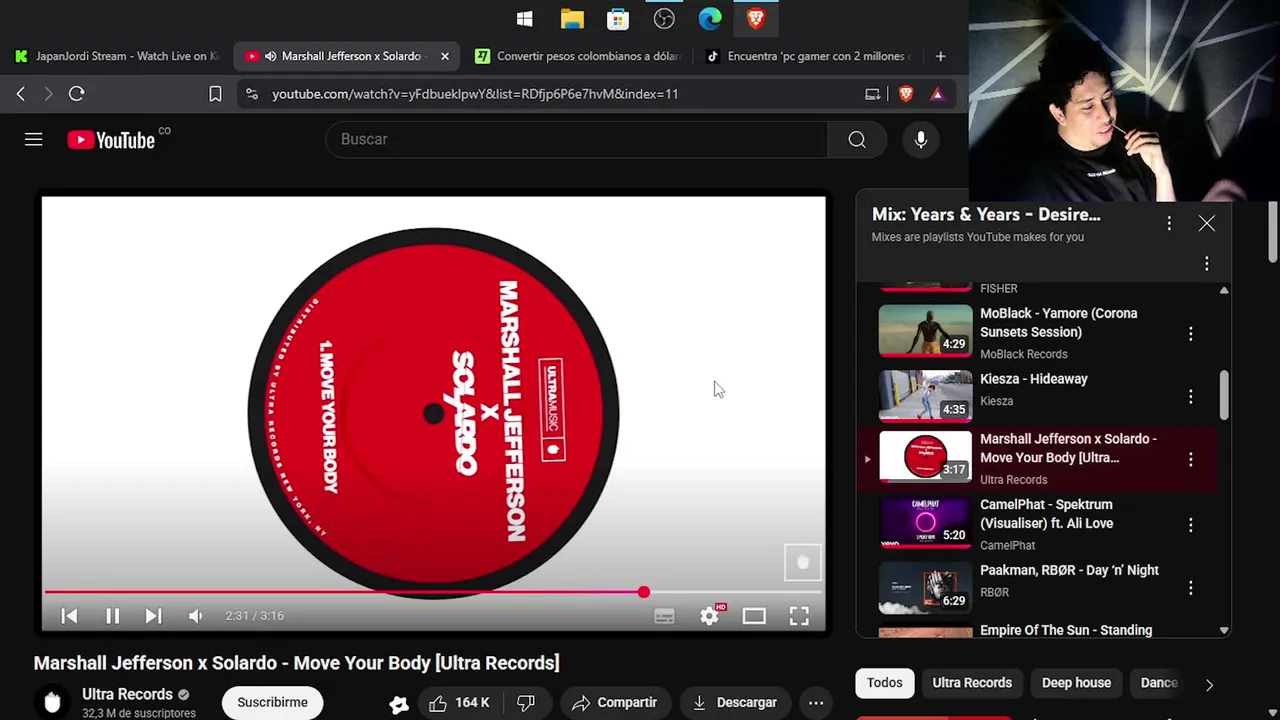Click the video progress bar scrubber

(644, 593)
